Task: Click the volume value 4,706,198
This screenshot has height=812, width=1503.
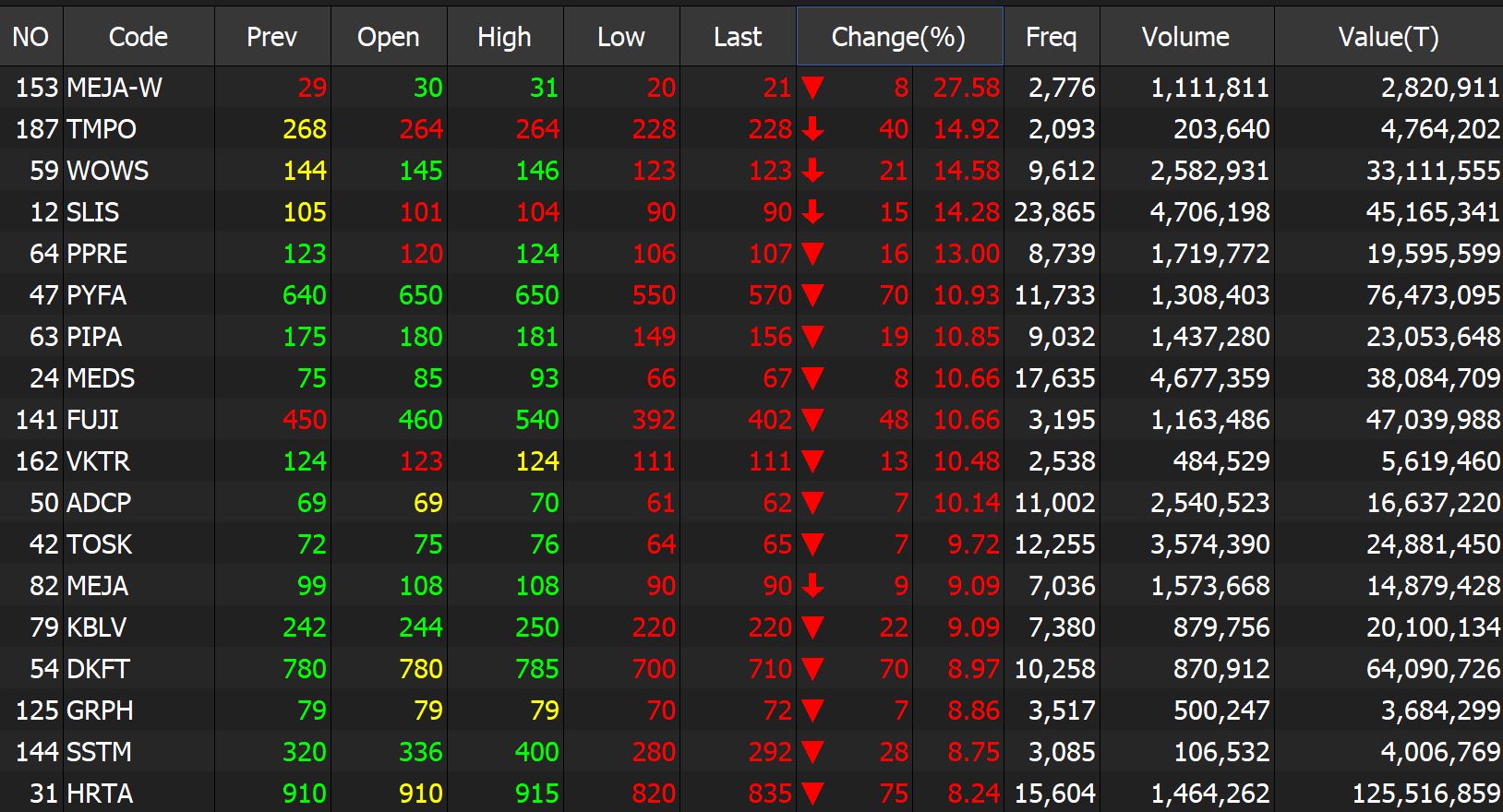Action: (1209, 212)
